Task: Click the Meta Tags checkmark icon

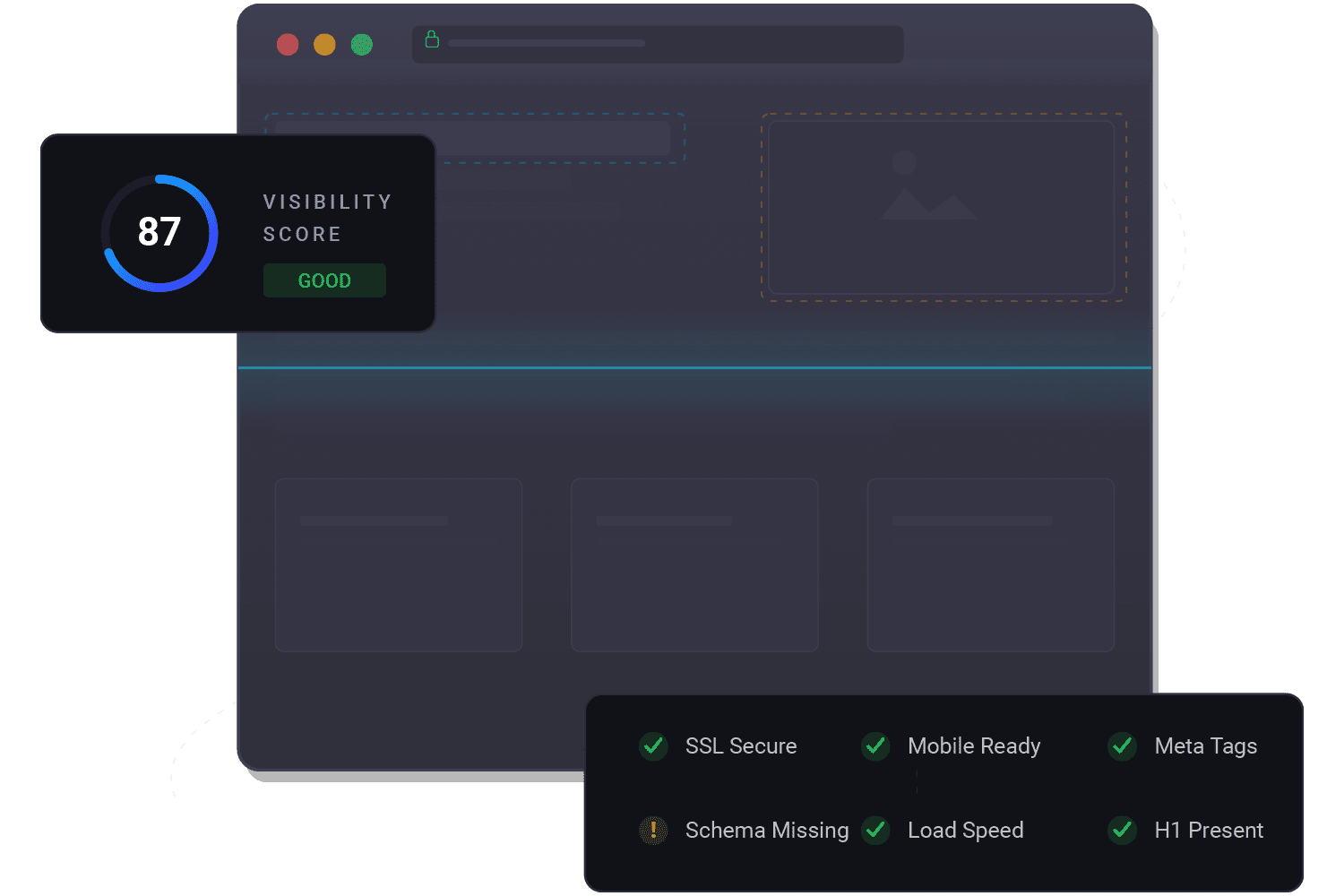Action: 1122,746
